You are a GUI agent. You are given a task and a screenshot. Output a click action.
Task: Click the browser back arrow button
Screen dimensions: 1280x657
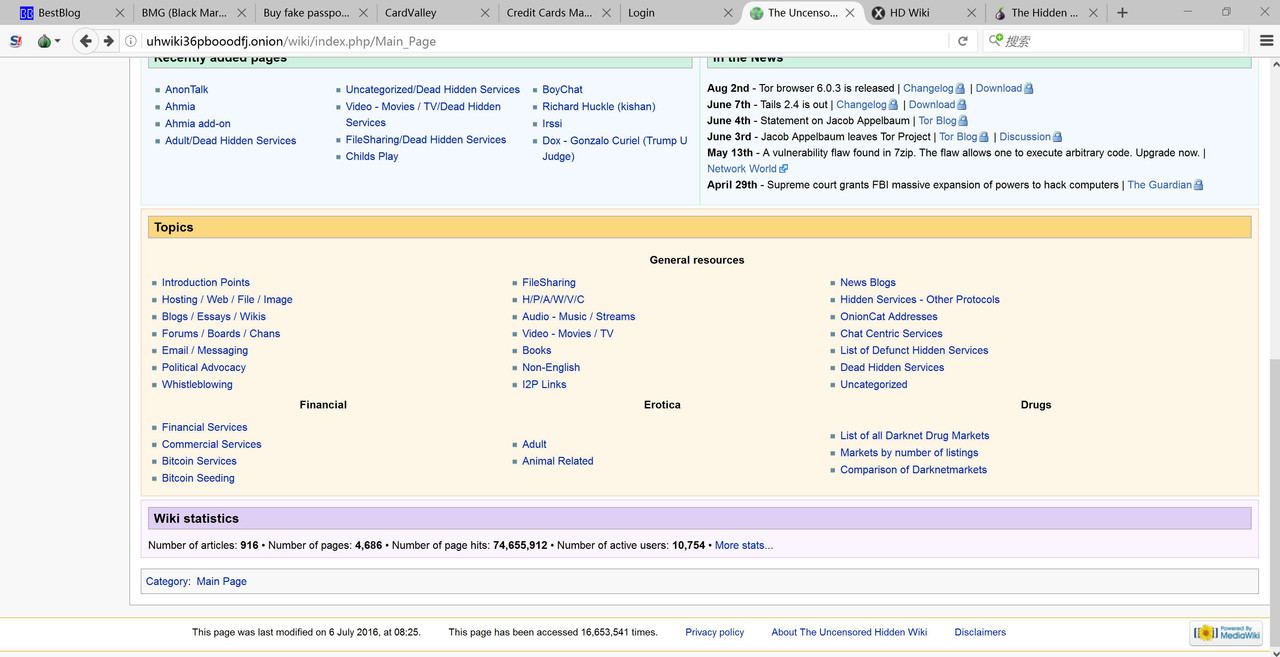click(85, 41)
